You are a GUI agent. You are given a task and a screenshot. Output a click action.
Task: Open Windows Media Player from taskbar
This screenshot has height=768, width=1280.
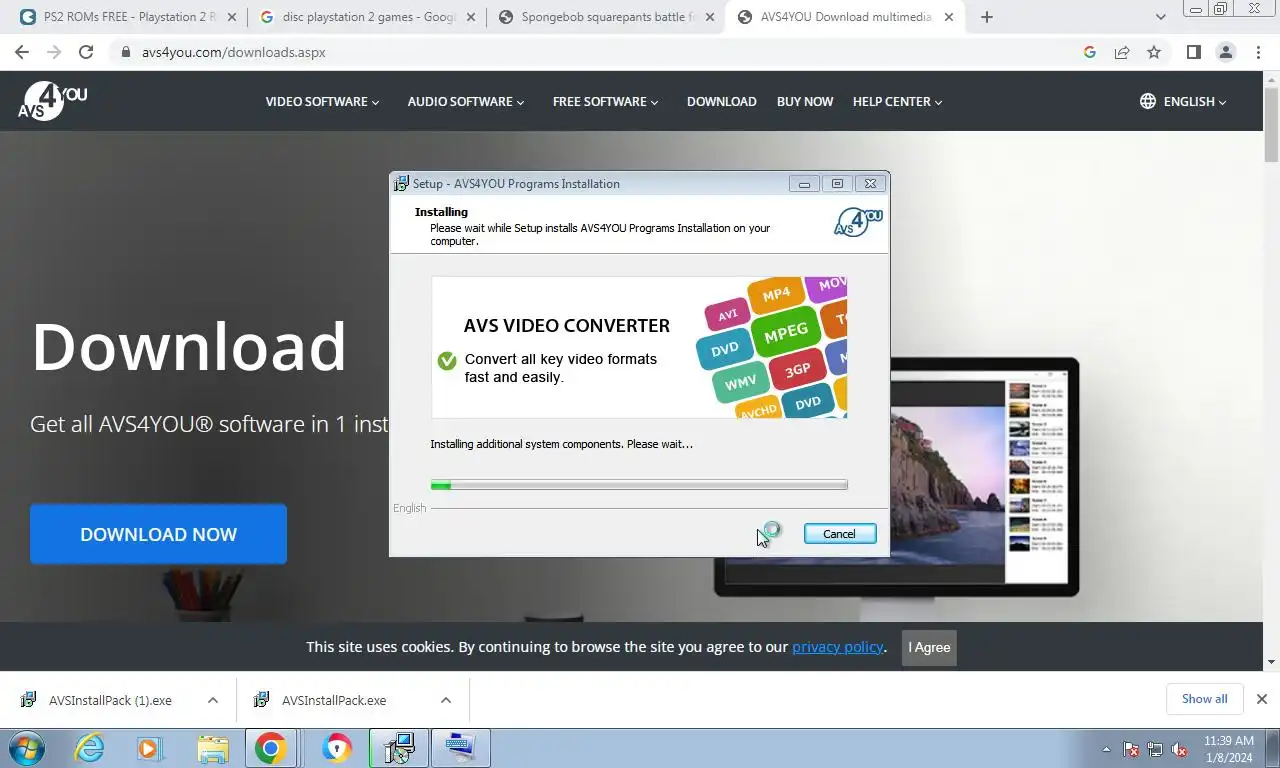pyautogui.click(x=149, y=748)
